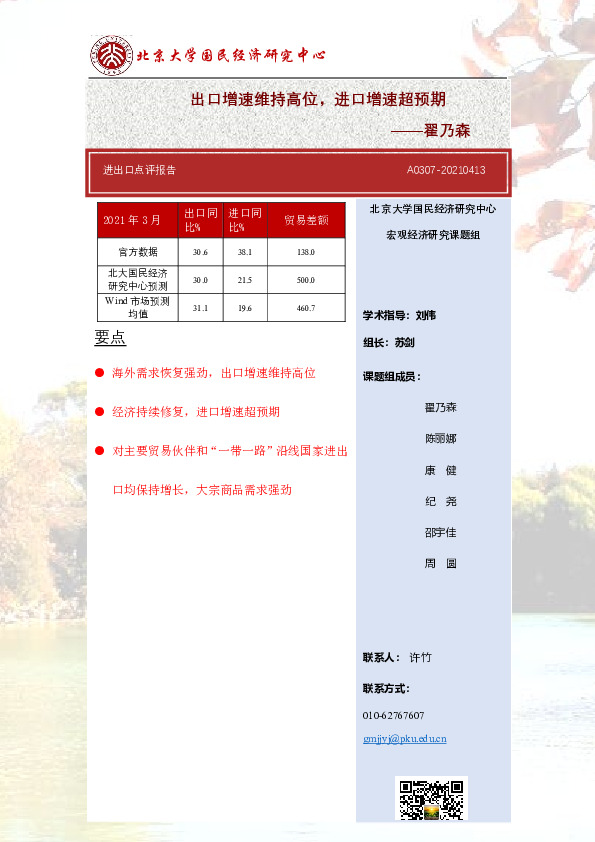
Task: Click the forecast import value 21.5
Action: pos(245,280)
